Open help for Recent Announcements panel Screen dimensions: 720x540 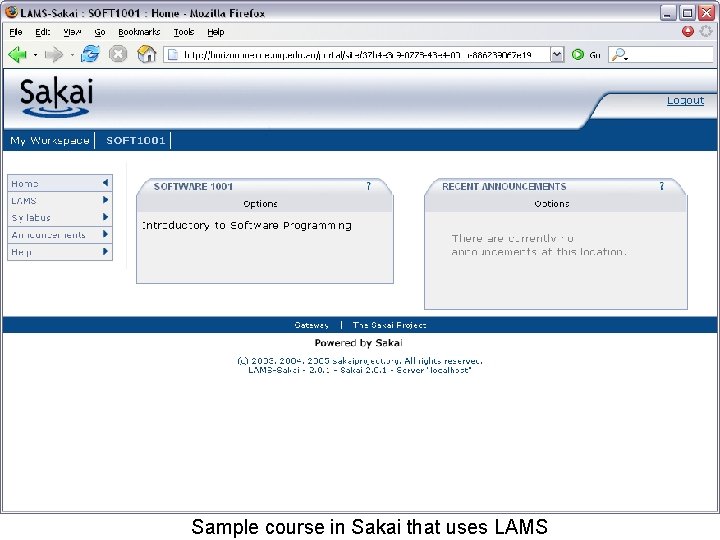661,186
